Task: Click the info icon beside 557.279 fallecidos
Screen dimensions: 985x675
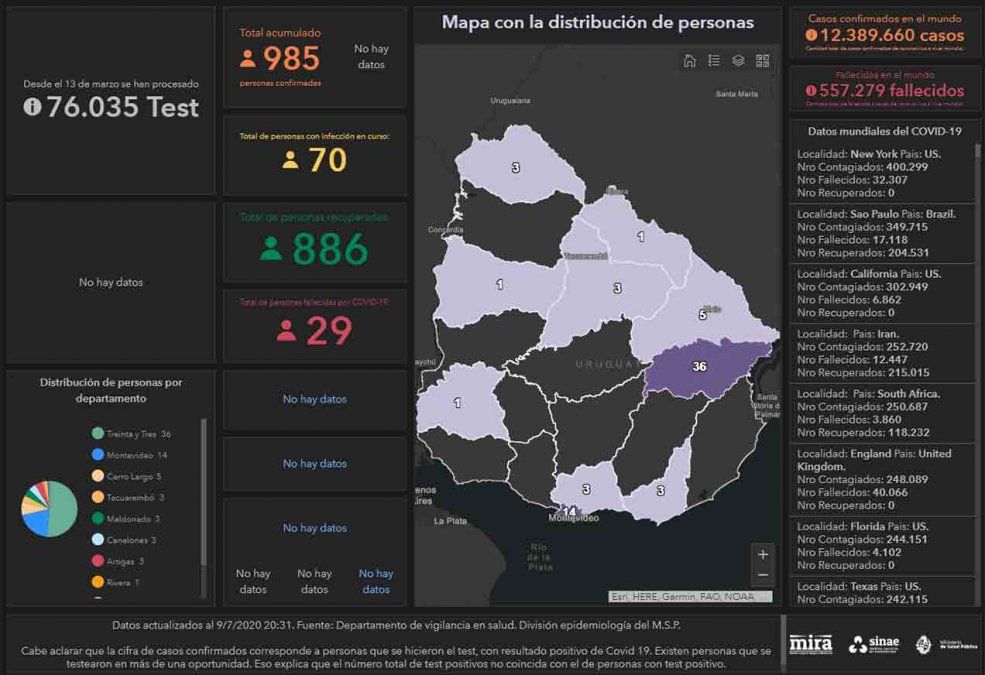Action: [x=811, y=91]
